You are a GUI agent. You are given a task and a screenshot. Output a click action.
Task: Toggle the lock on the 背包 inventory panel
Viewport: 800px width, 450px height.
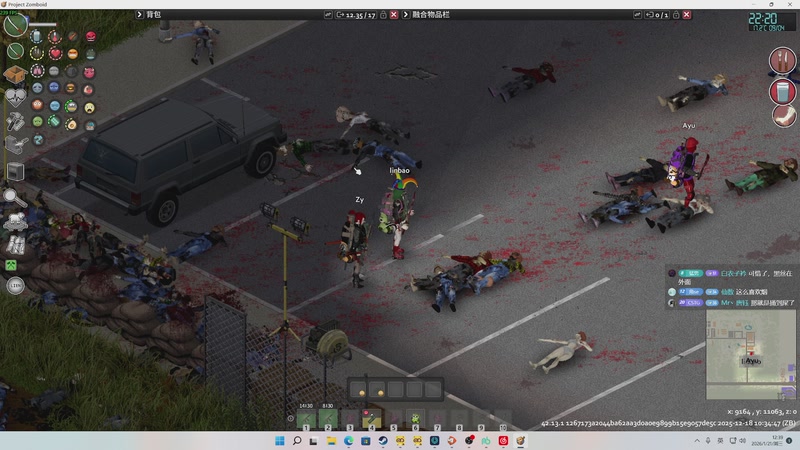[x=383, y=15]
